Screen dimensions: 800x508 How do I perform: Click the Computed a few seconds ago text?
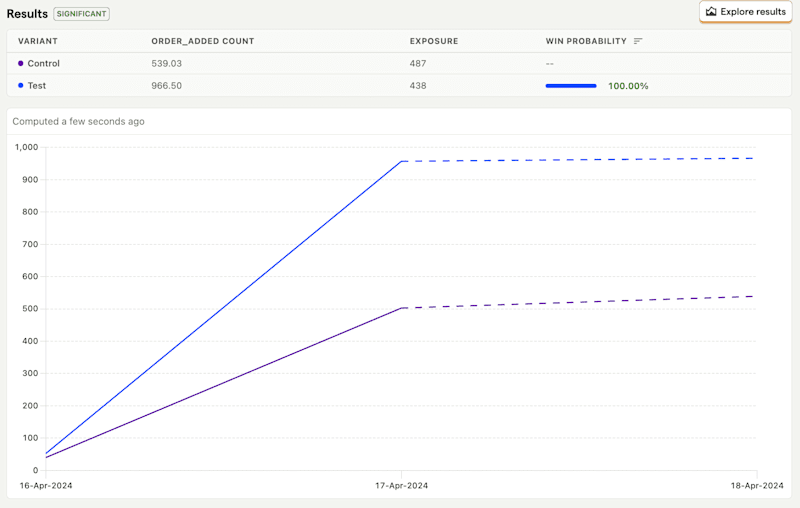coord(79,121)
